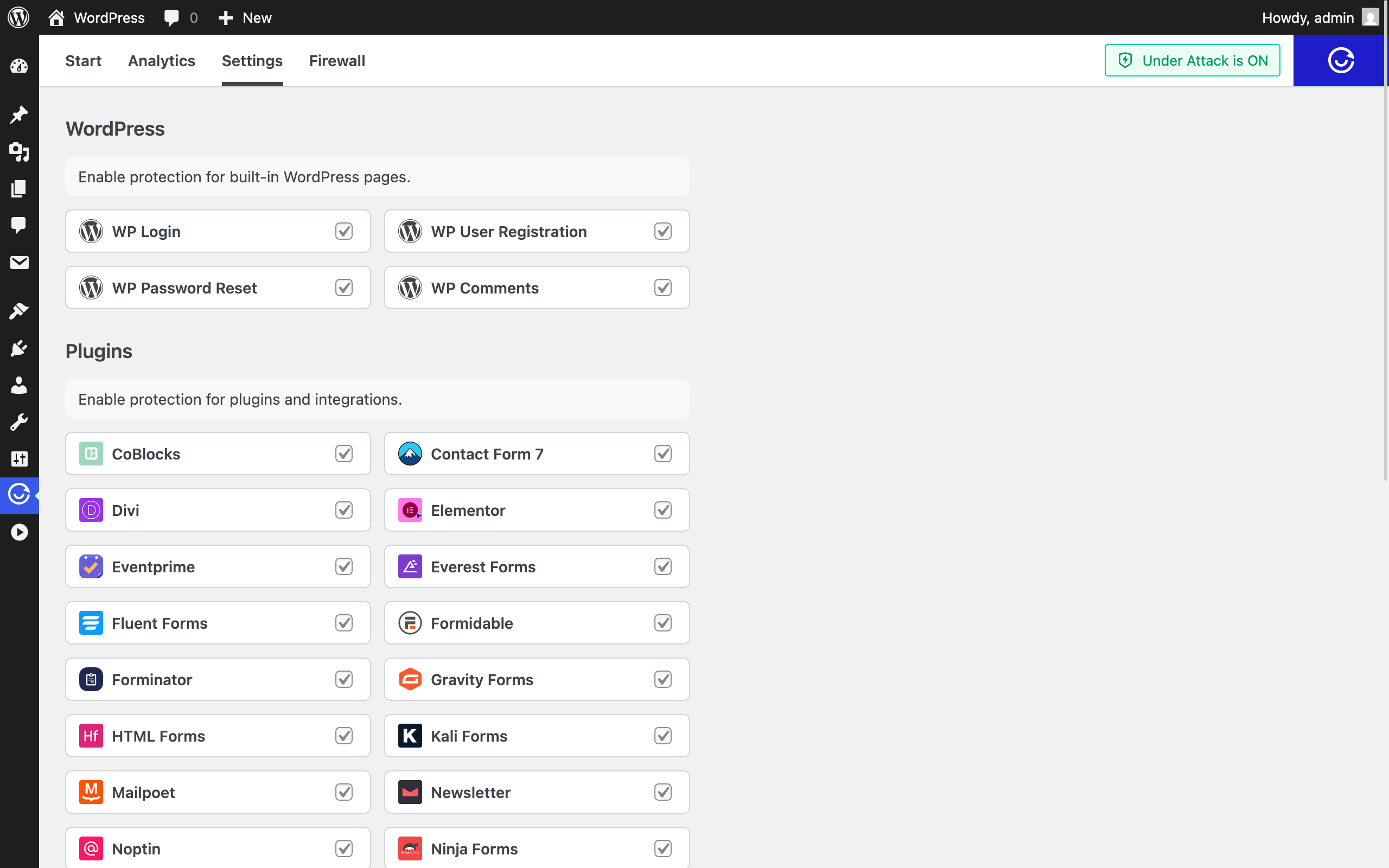Click the Elementor plugin icon
The image size is (1389, 868).
410,510
